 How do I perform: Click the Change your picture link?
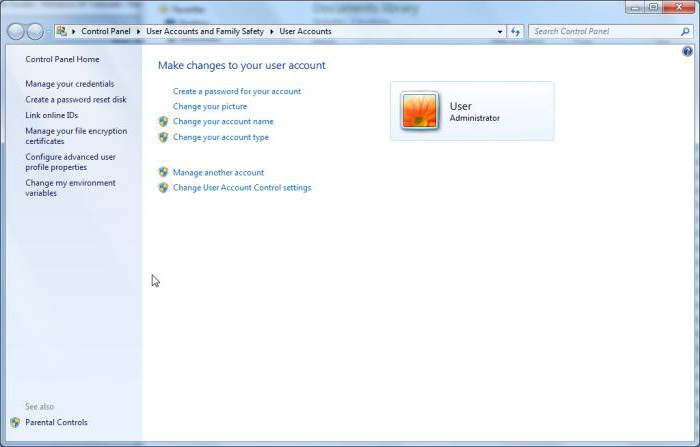[209, 106]
